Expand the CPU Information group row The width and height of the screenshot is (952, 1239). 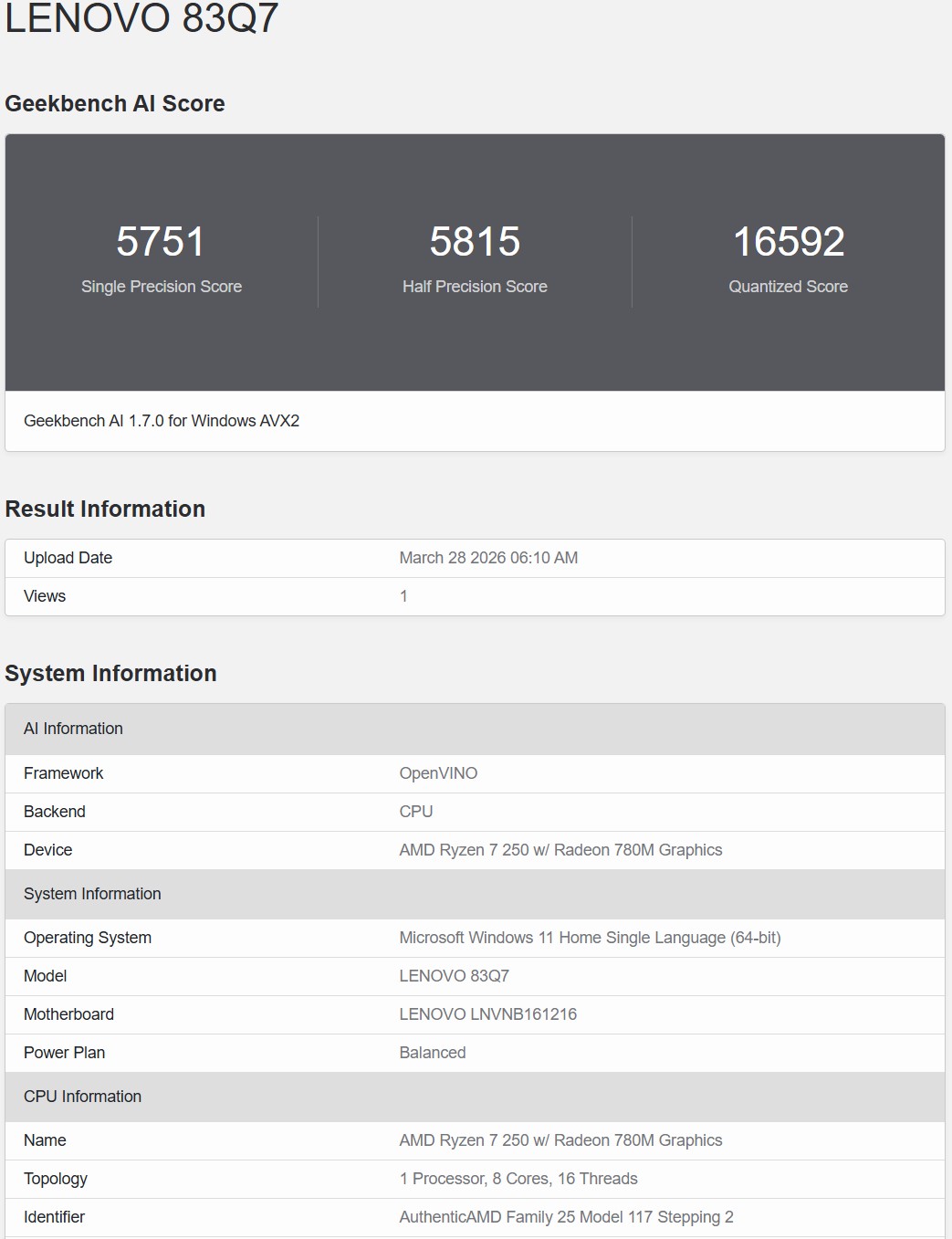tap(83, 1097)
